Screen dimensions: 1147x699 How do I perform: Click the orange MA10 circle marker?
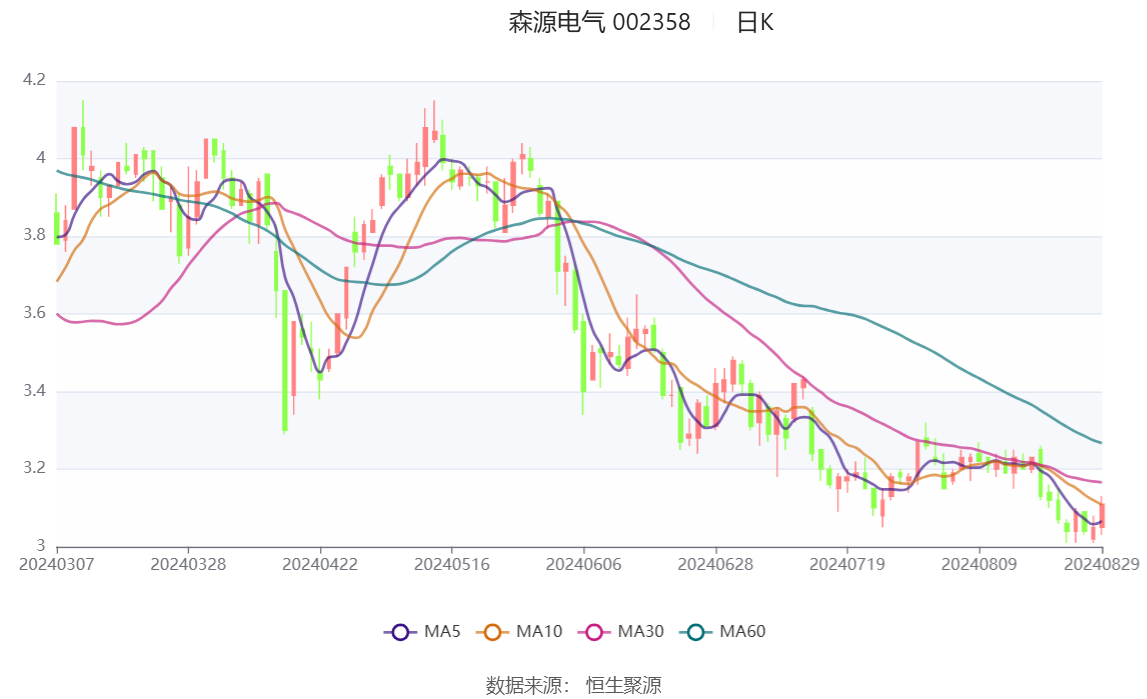pos(492,632)
